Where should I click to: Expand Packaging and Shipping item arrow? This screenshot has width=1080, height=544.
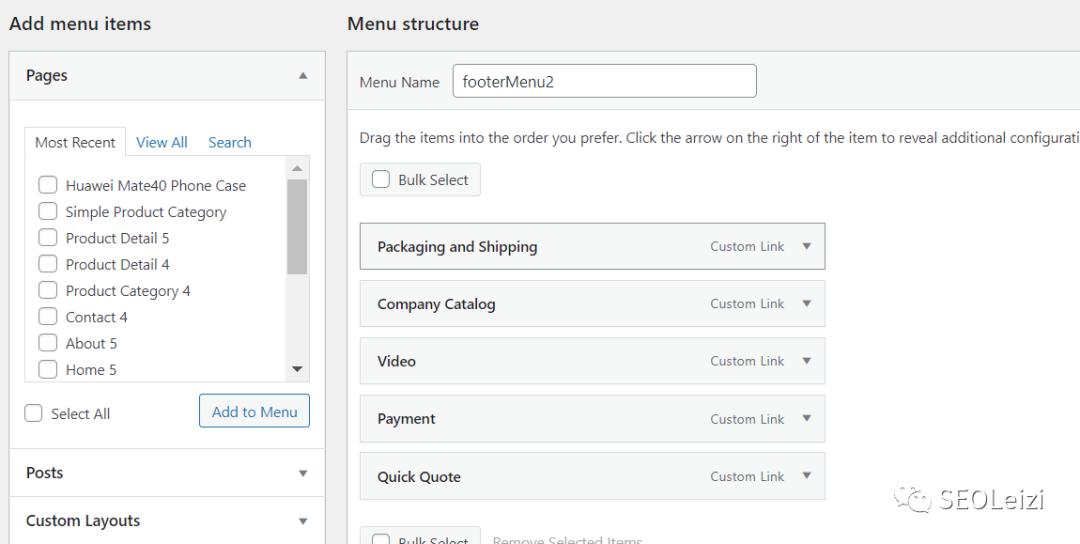pyautogui.click(x=807, y=247)
